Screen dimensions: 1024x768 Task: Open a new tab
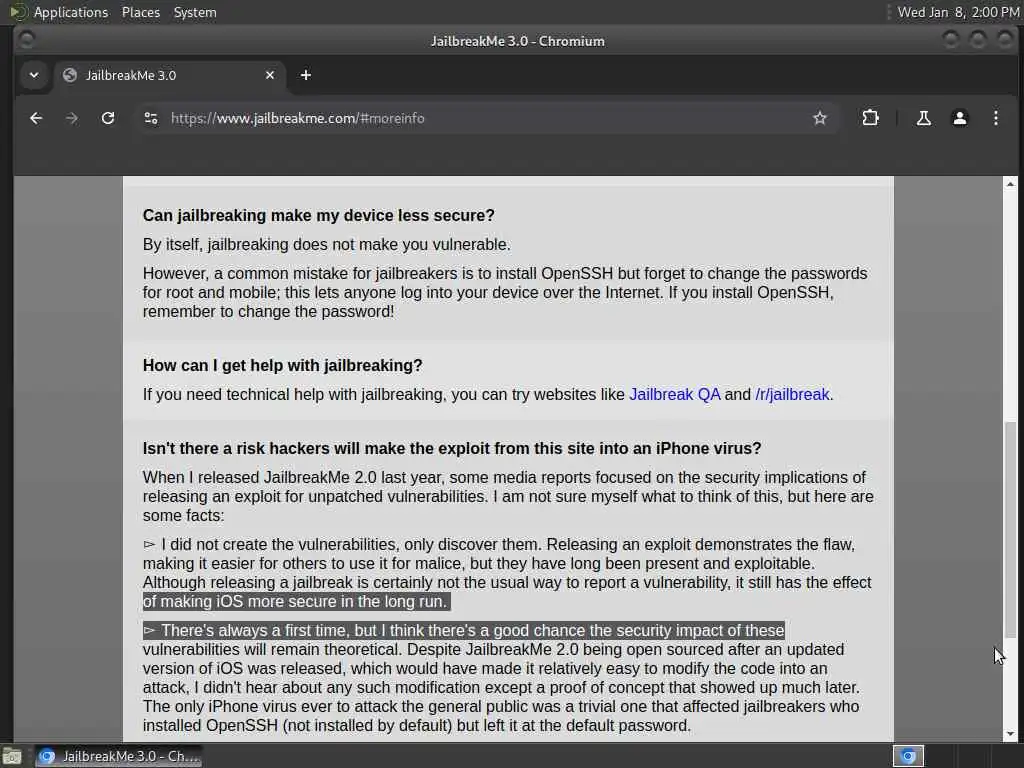(306, 75)
